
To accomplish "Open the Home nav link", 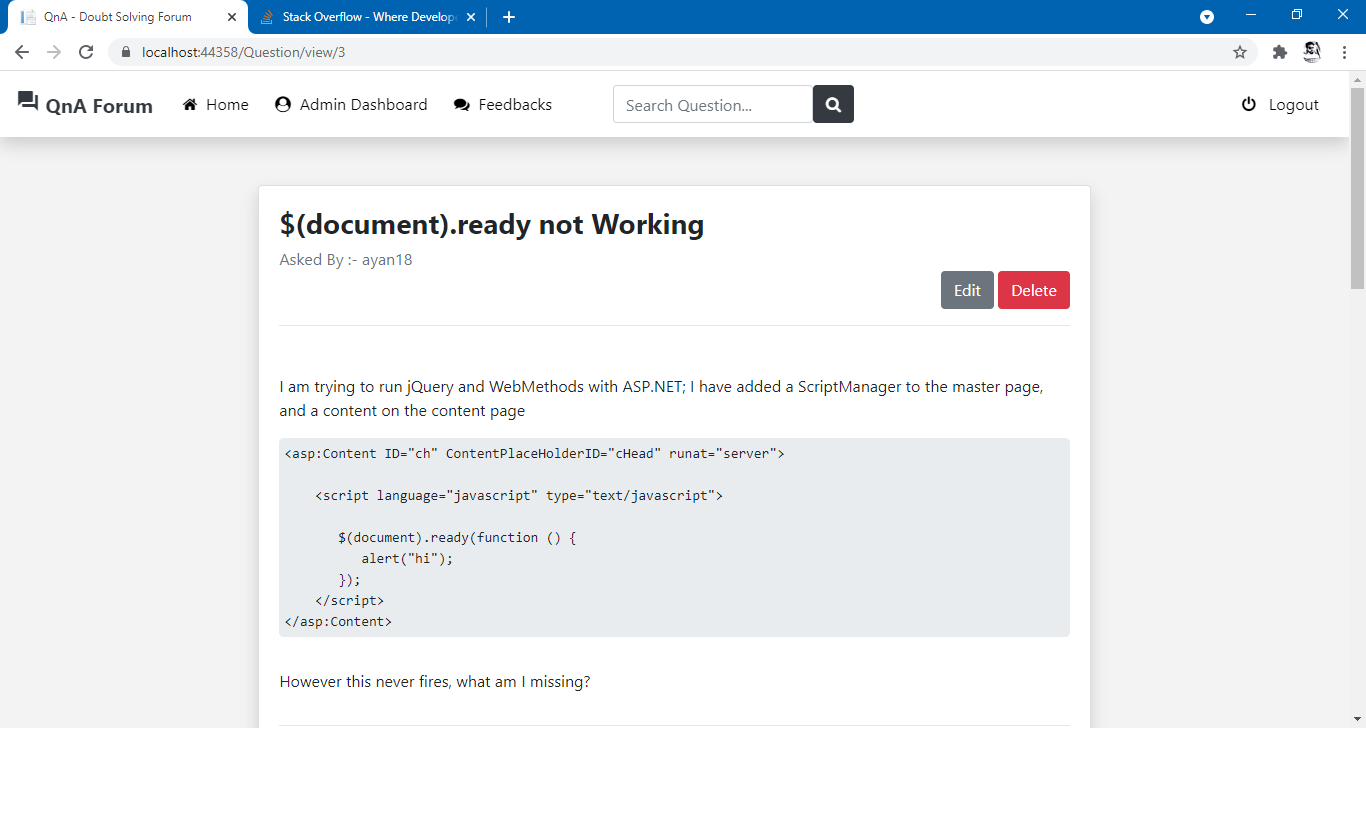I will click(x=215, y=105).
